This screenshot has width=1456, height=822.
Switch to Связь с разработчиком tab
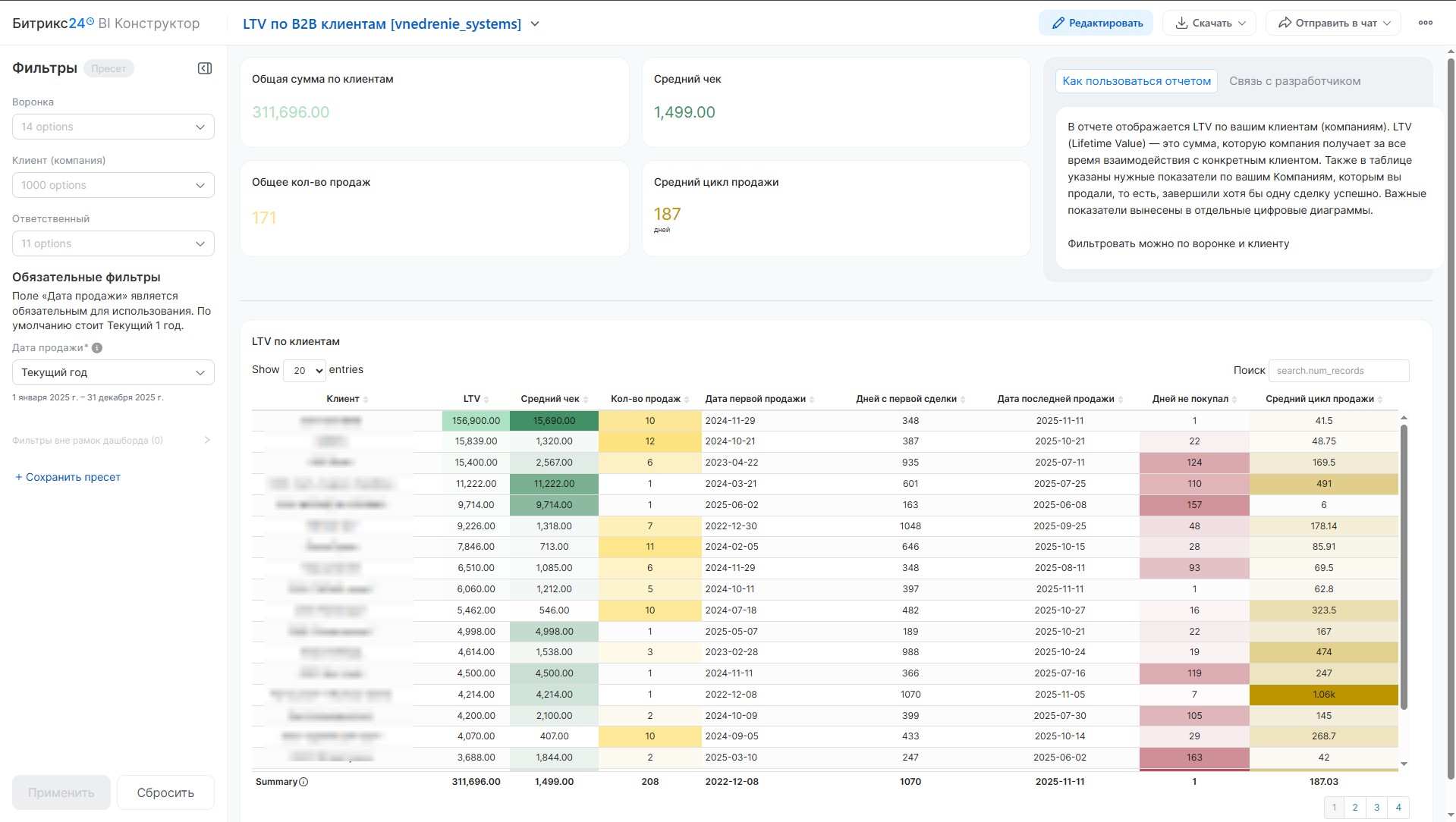point(1294,81)
